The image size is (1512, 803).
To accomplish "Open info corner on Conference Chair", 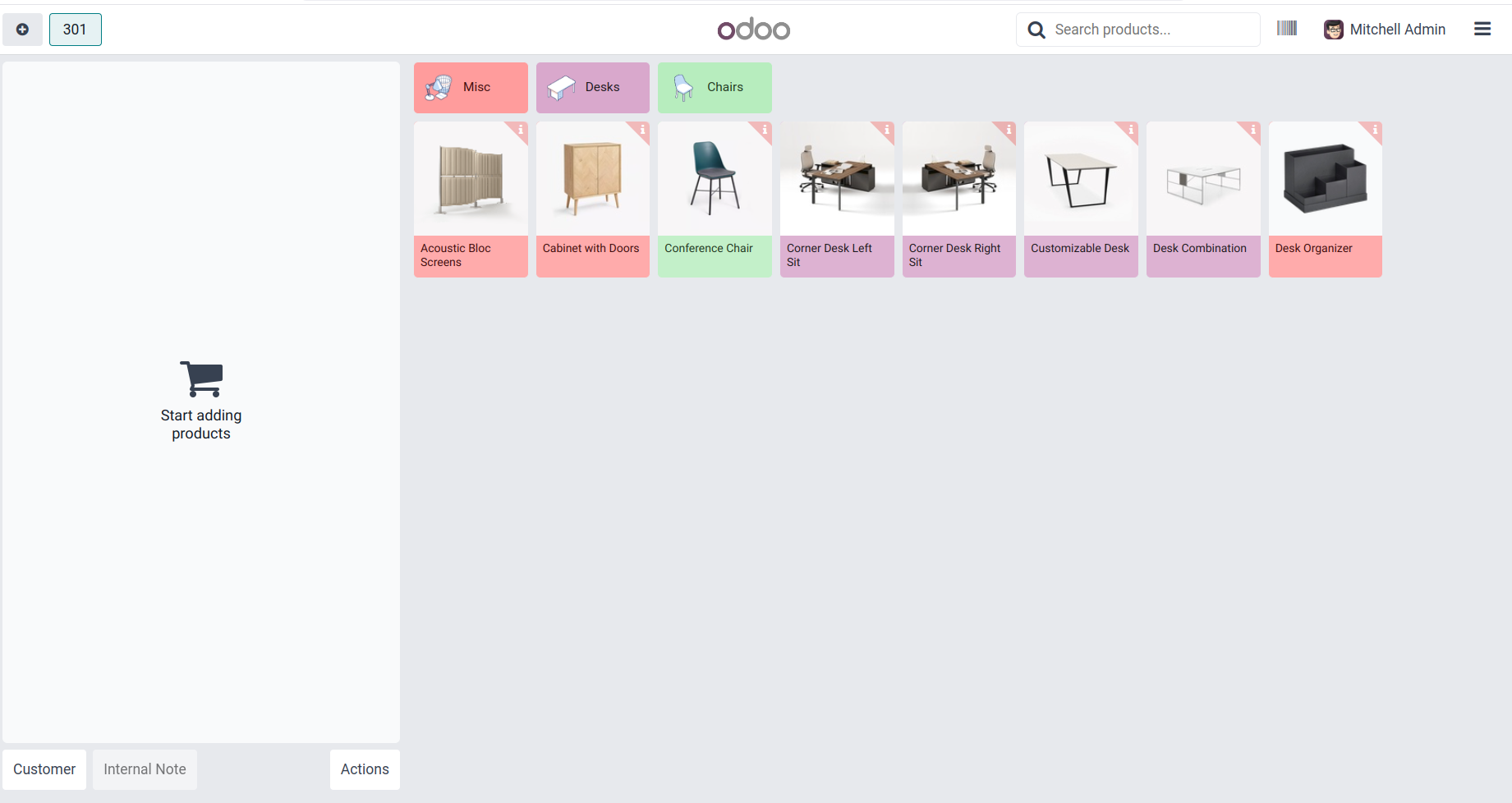I will click(764, 130).
